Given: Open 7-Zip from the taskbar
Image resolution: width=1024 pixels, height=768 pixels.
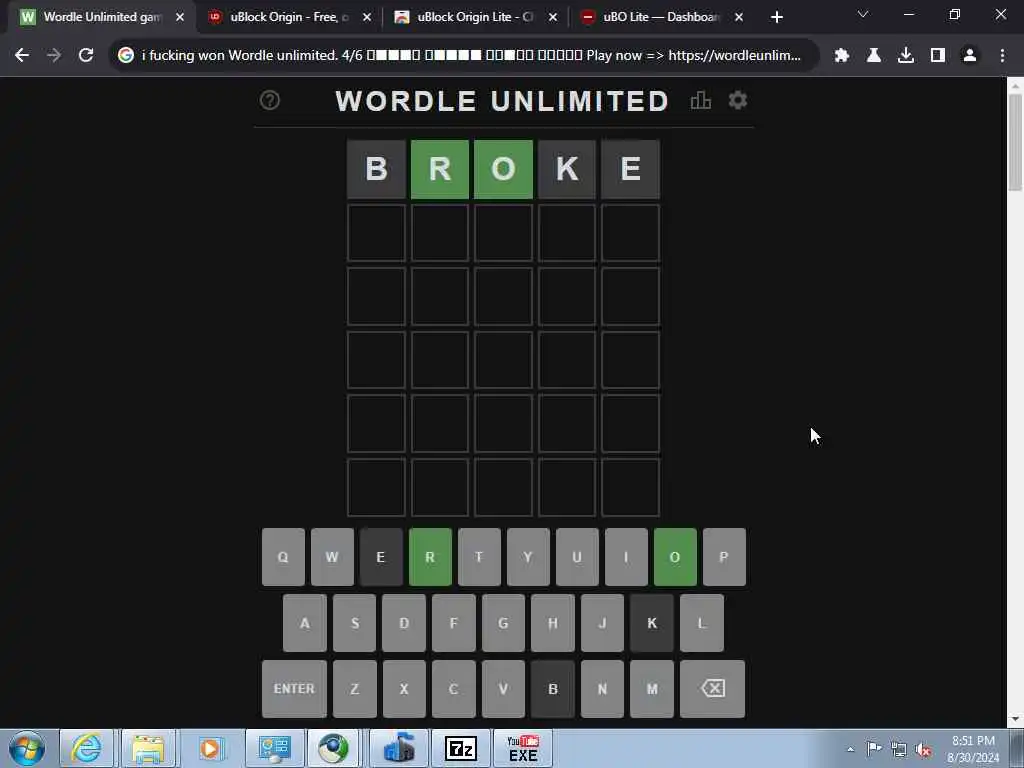Looking at the screenshot, I should 461,748.
